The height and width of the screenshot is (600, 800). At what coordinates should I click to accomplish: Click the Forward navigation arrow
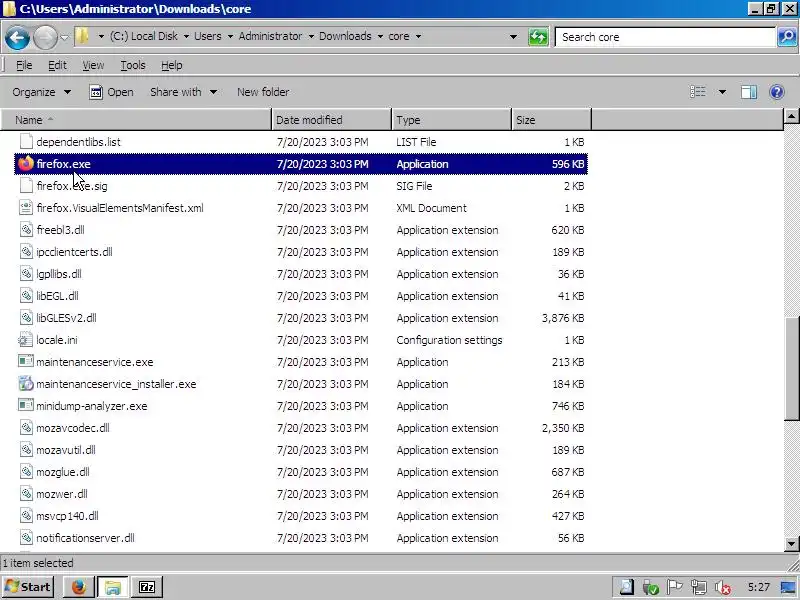[x=45, y=38]
